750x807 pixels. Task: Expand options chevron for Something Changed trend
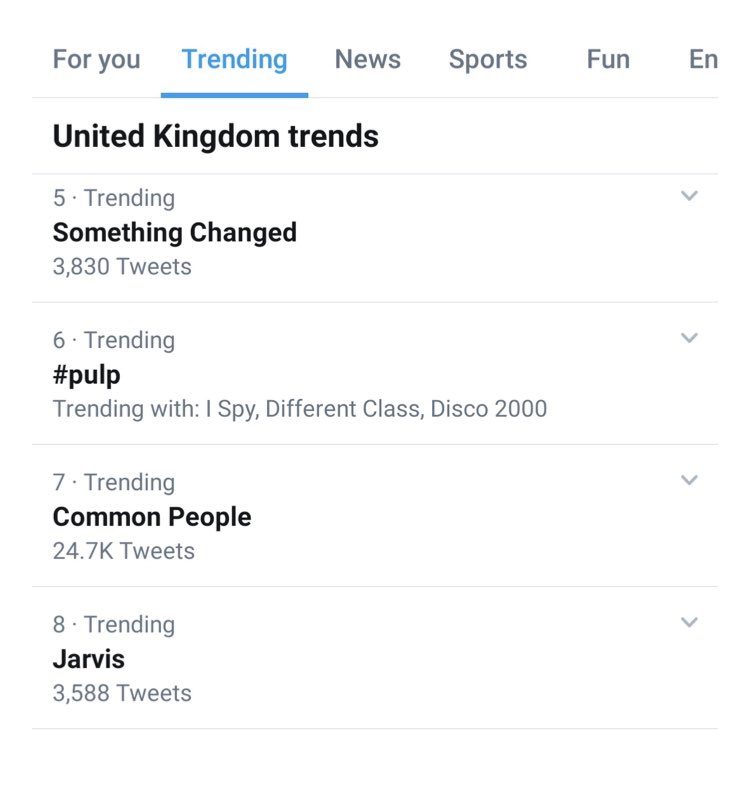(x=689, y=196)
